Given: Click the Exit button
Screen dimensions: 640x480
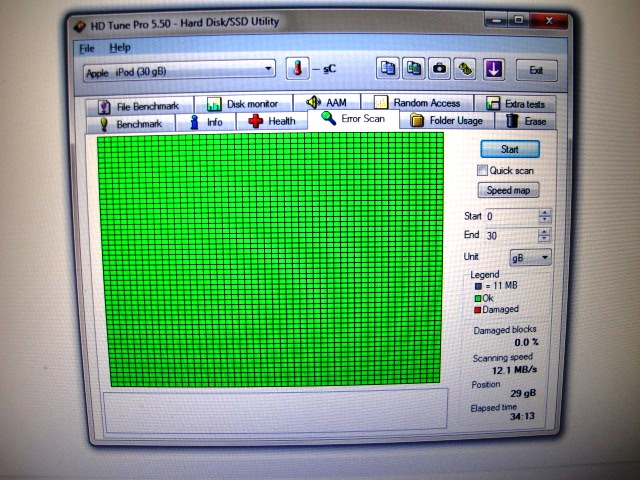Looking at the screenshot, I should pyautogui.click(x=537, y=70).
